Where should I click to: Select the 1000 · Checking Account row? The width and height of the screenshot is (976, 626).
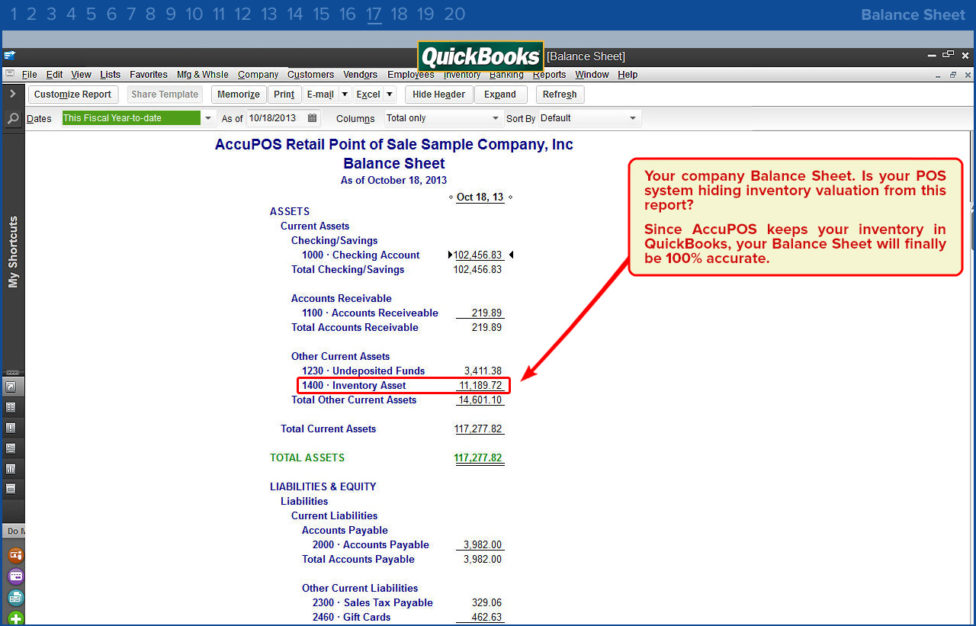point(402,255)
